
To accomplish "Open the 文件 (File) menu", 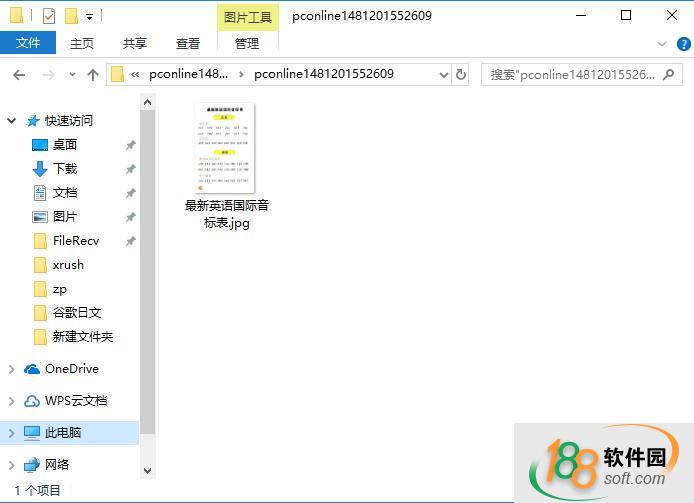I will [28, 43].
